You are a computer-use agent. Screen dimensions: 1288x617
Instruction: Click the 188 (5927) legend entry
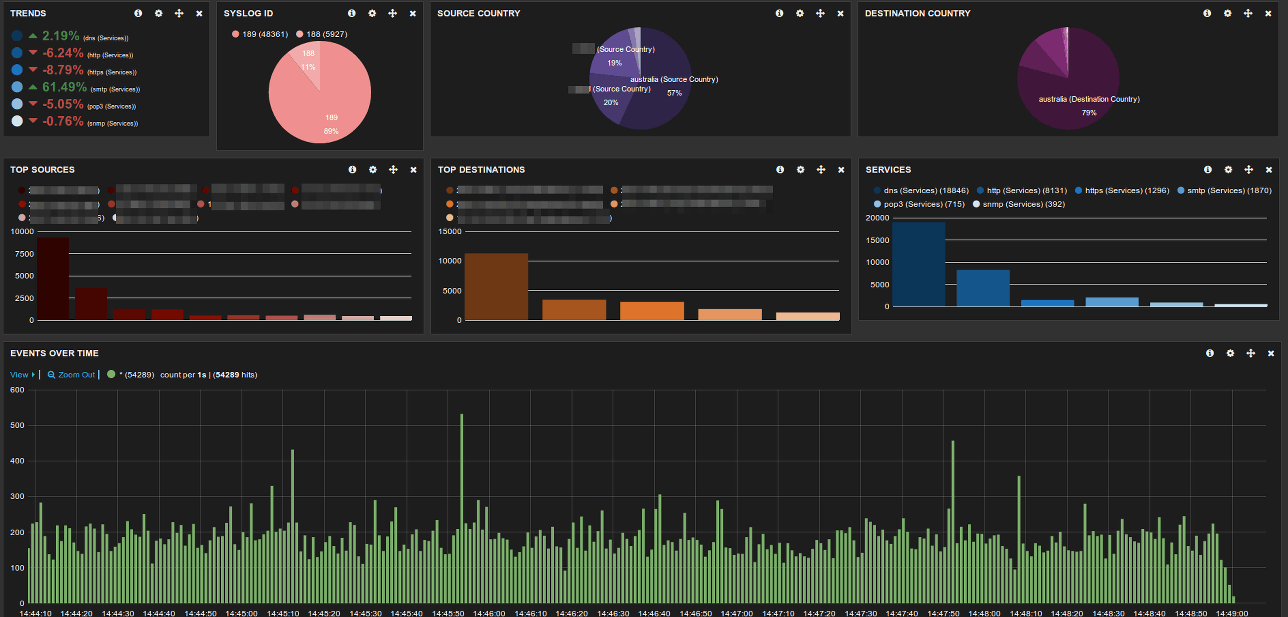pyautogui.click(x=322, y=34)
